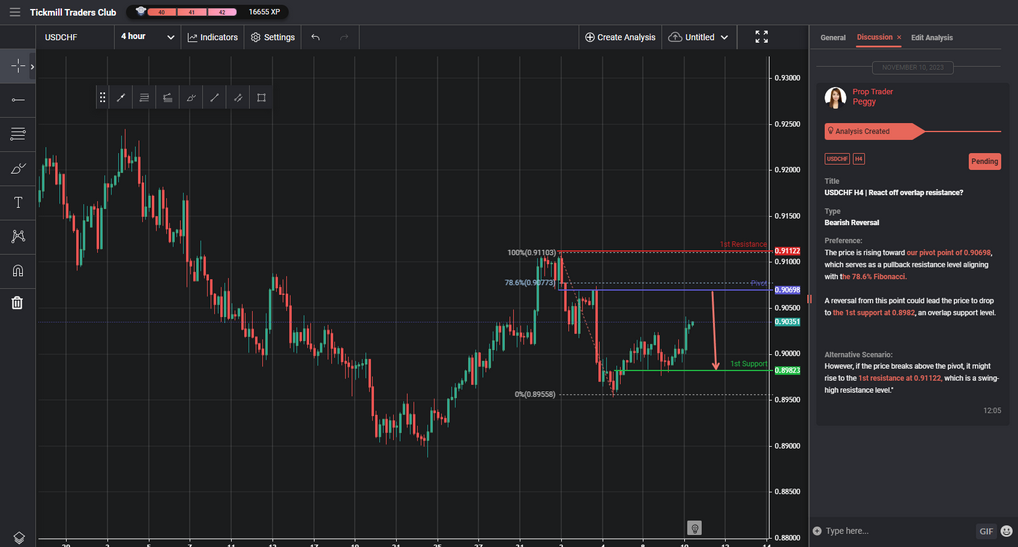Select brush tool in floating toolbar
The image size is (1018, 547).
[191, 98]
